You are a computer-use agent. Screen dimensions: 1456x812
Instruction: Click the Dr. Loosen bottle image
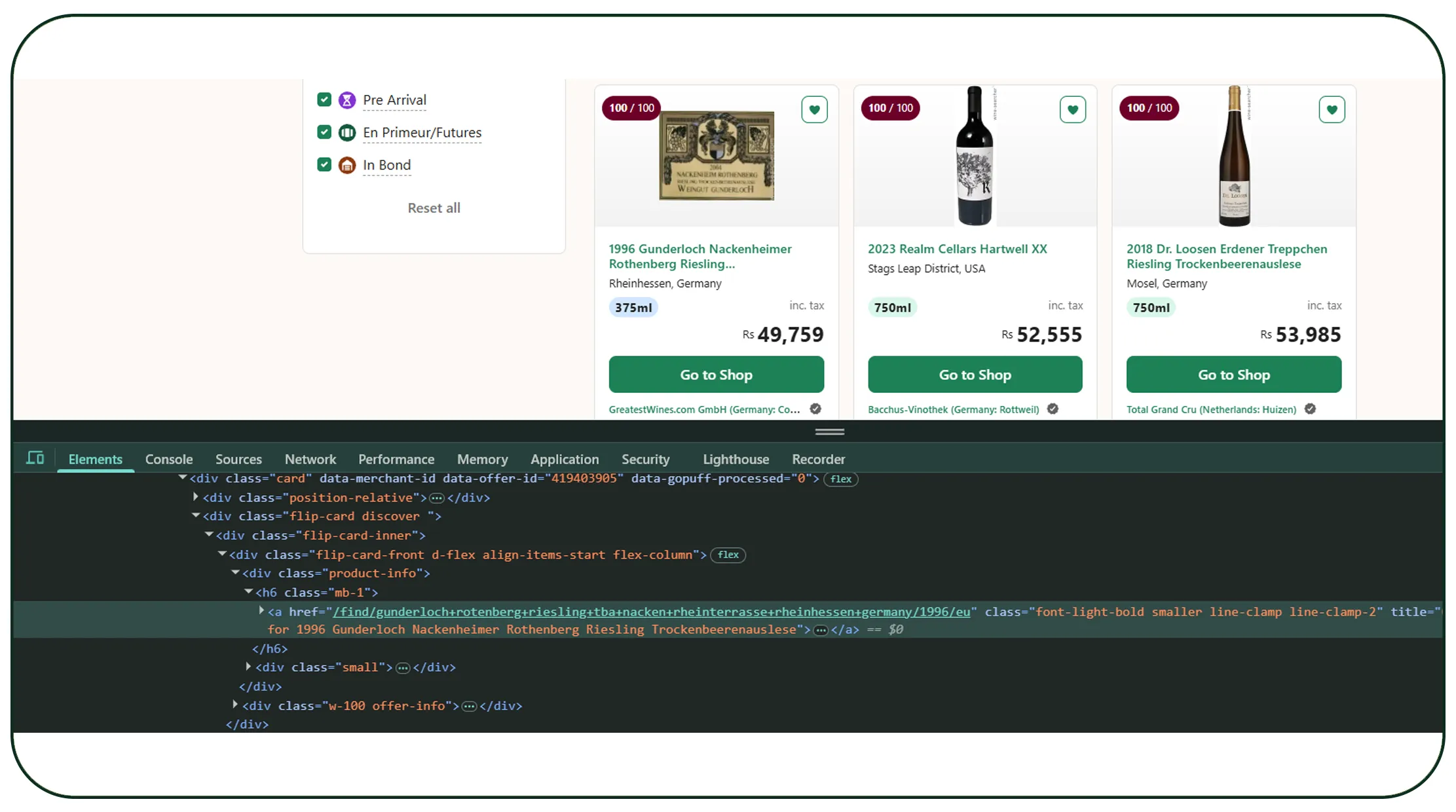[1235, 156]
